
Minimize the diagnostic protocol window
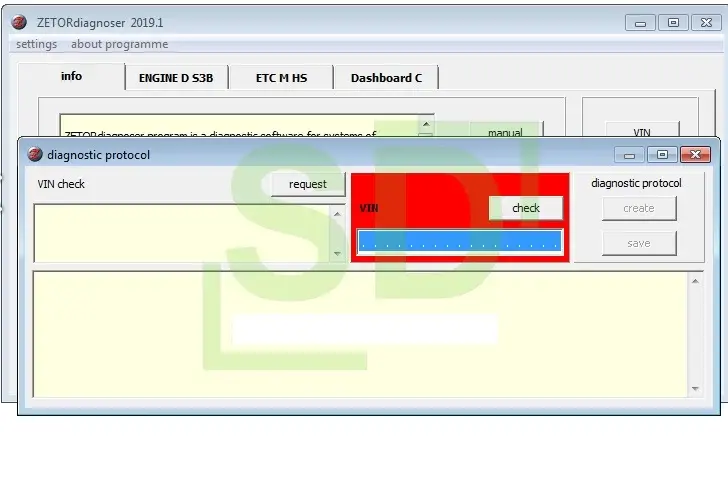click(629, 155)
